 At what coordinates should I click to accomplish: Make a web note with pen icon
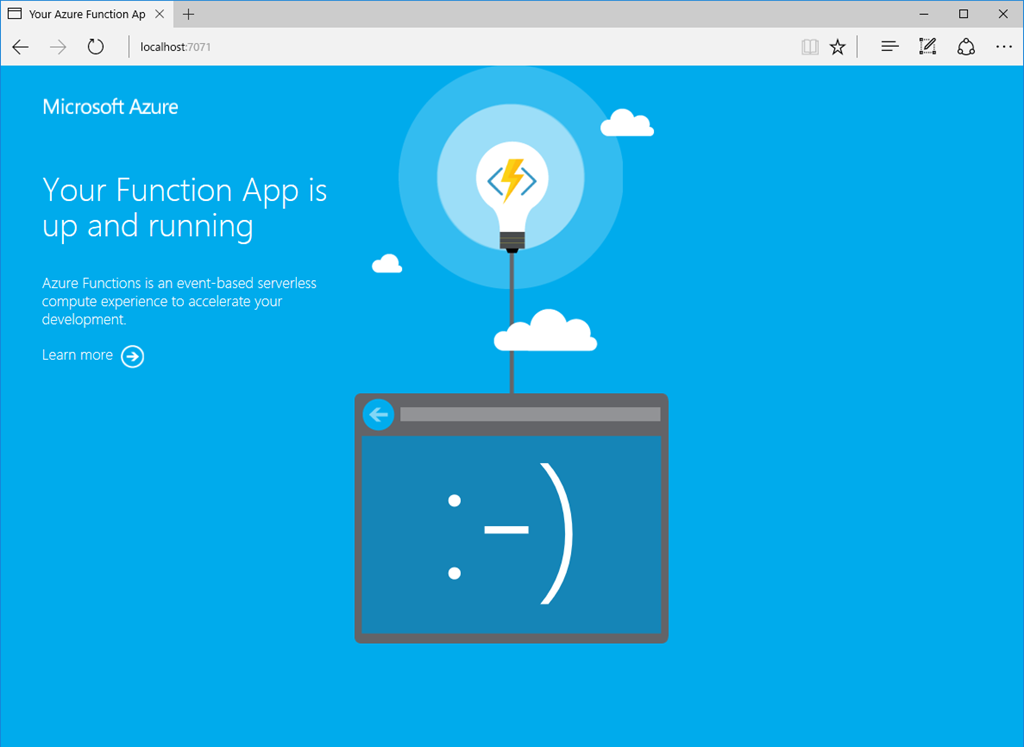(927, 46)
